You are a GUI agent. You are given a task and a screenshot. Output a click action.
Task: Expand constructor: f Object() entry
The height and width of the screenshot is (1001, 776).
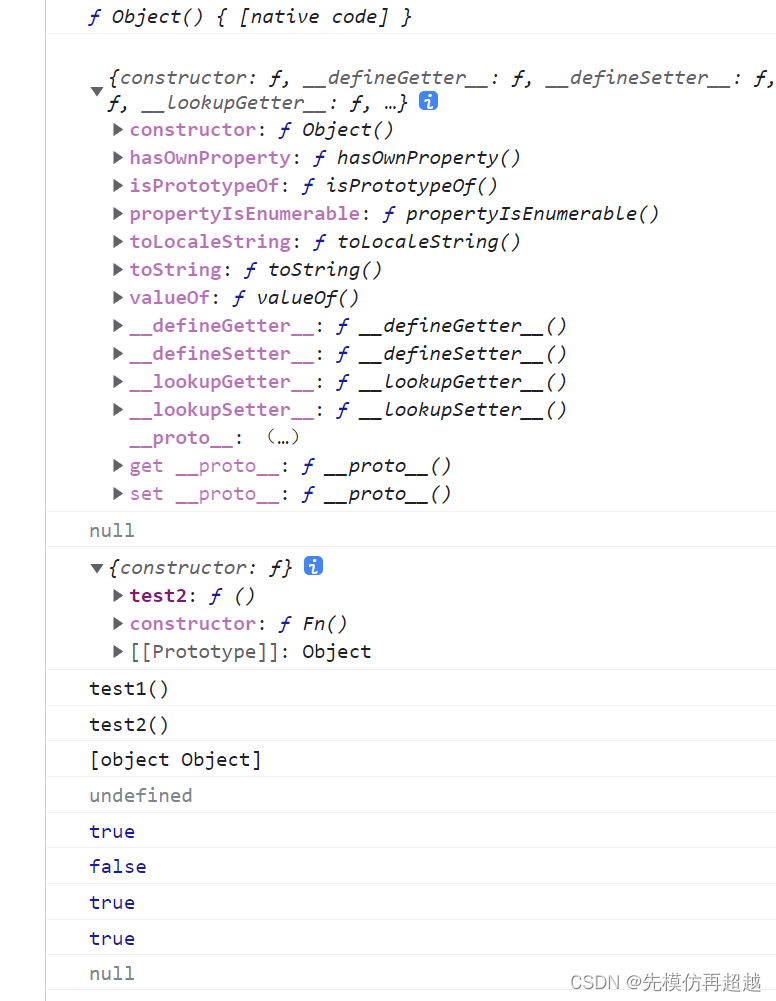[x=117, y=130]
